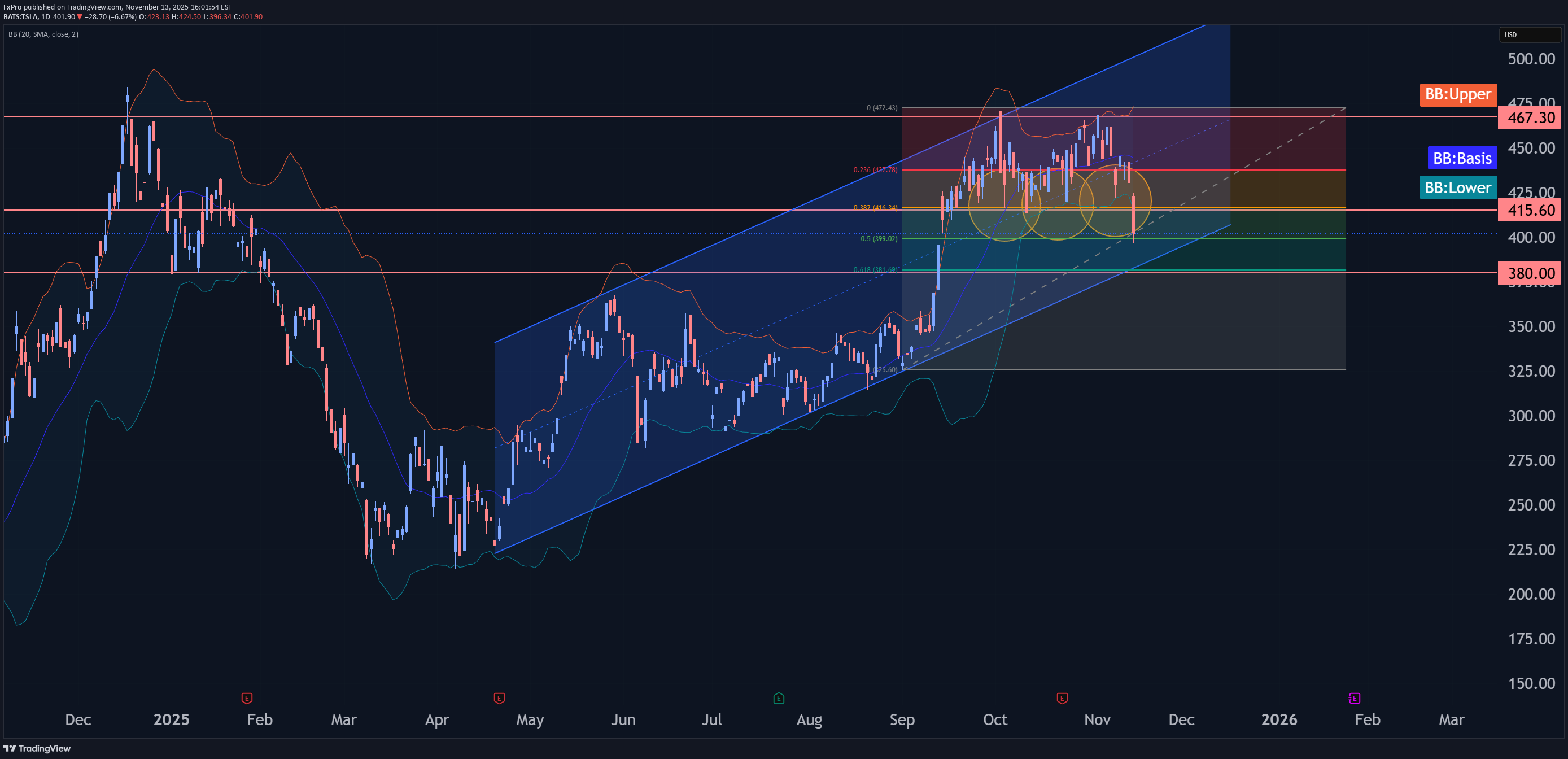The image size is (1568, 759).
Task: Click the green earnings marker in late July
Action: pyautogui.click(x=779, y=698)
